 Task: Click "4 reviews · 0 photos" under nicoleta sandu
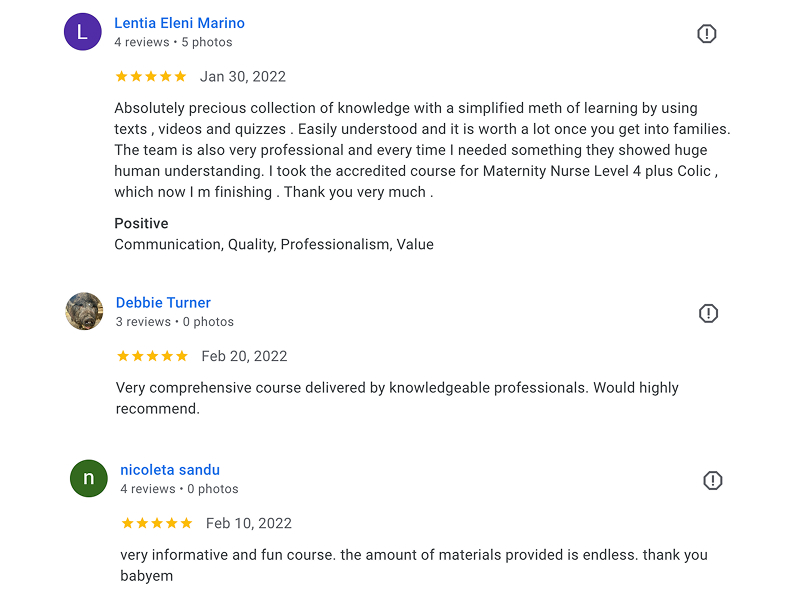(x=180, y=489)
